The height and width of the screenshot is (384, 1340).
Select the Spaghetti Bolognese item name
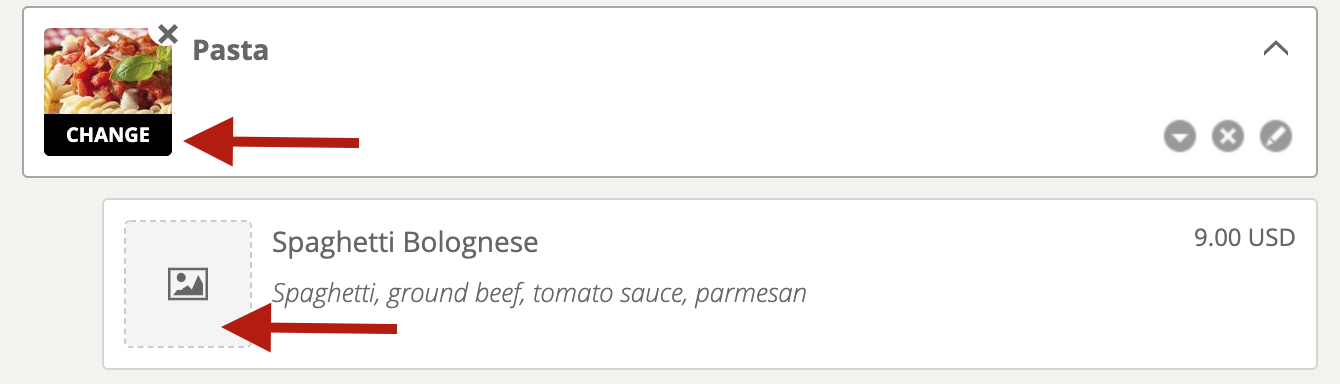click(405, 242)
